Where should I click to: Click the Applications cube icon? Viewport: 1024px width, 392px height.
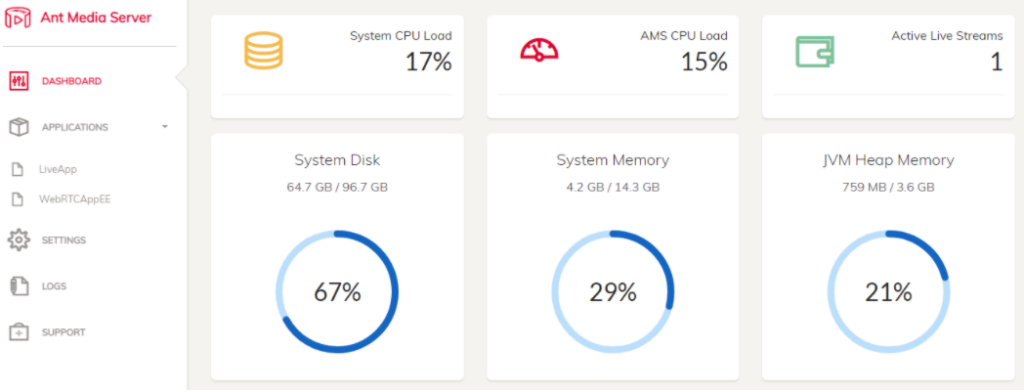(19, 127)
